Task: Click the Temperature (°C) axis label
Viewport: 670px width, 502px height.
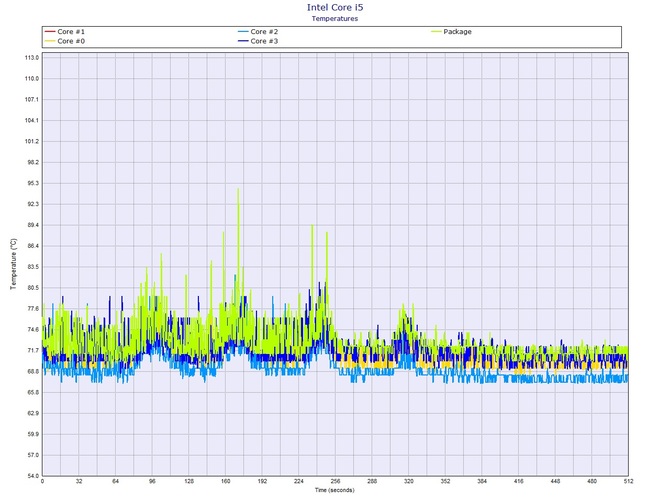Action: tap(13, 264)
